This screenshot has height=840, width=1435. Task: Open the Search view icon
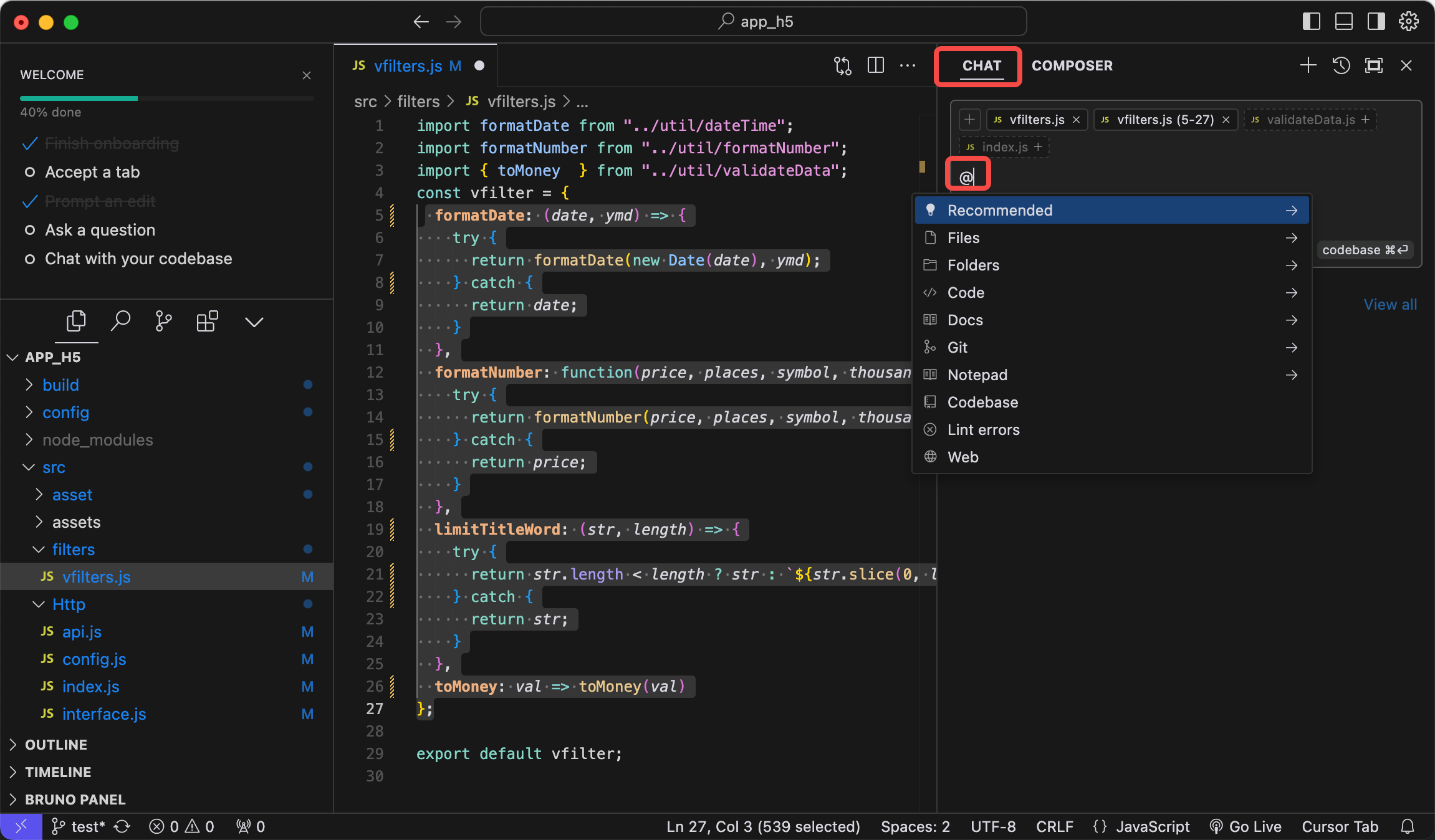click(x=120, y=322)
